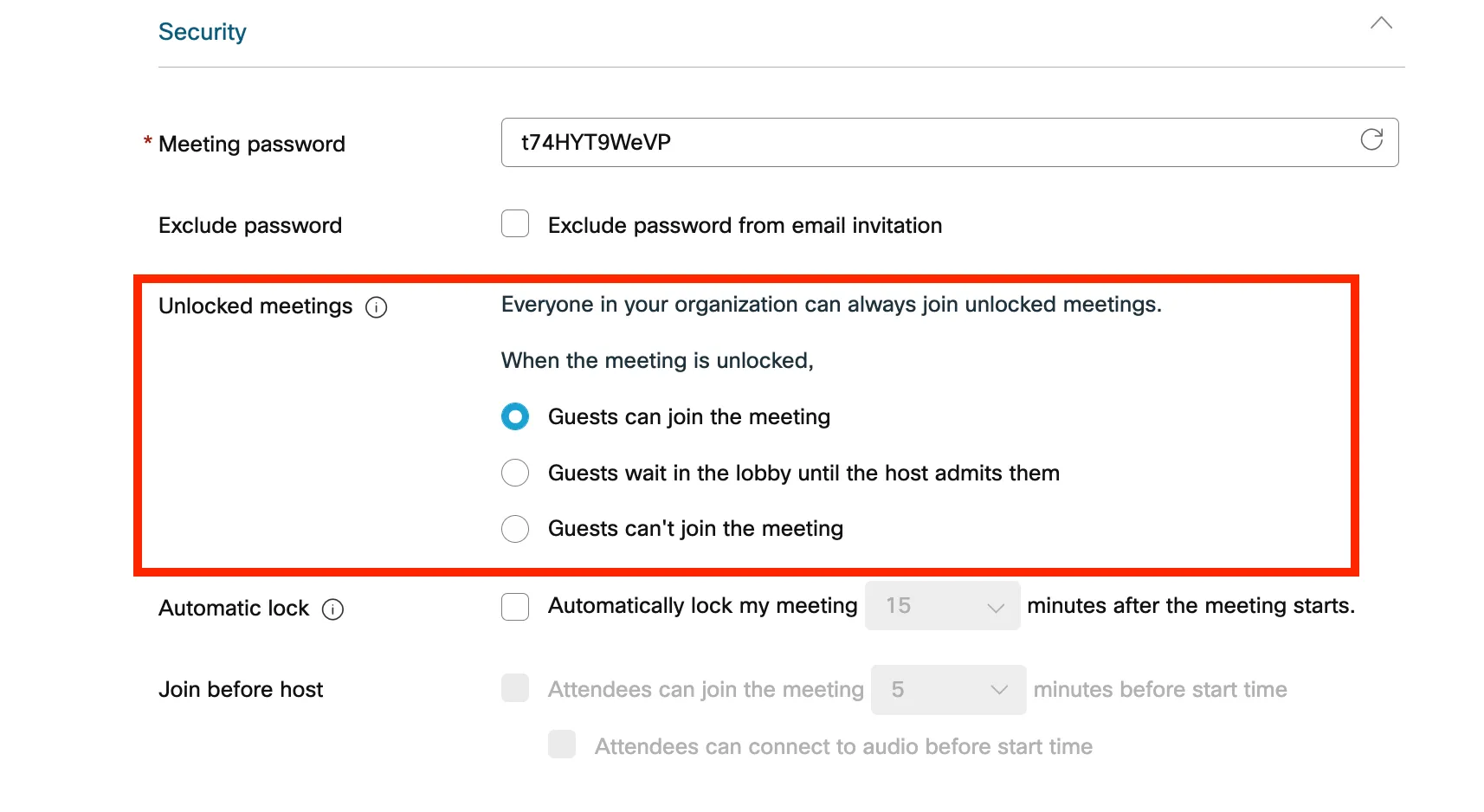Click the Automatically lock my meeting label
Viewport: 1484px width, 812px height.
(702, 606)
